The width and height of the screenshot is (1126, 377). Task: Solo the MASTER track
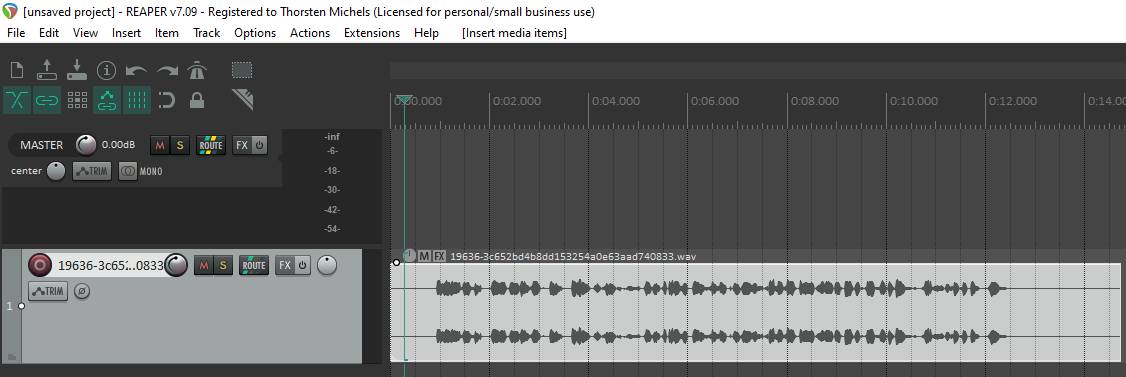(180, 146)
